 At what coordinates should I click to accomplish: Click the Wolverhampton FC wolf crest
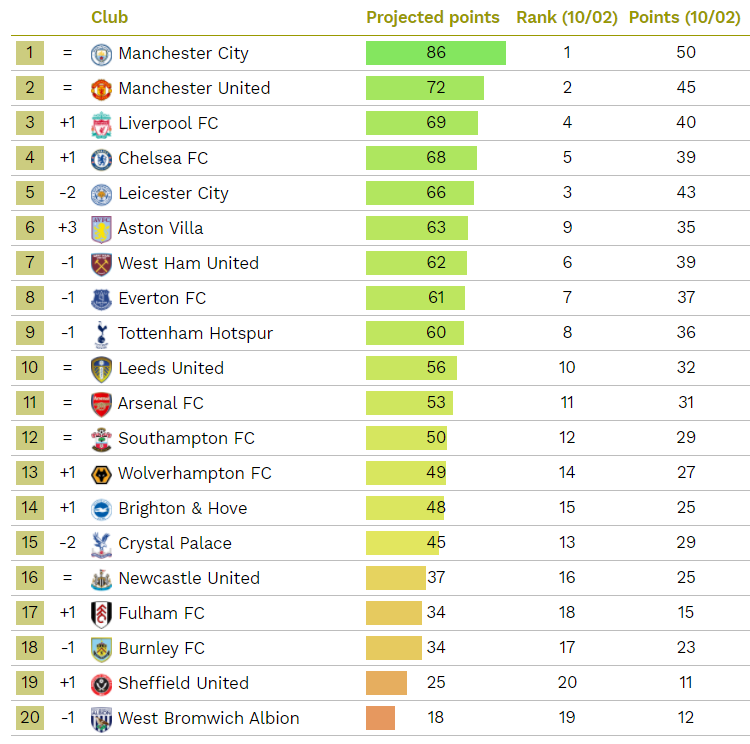click(101, 474)
